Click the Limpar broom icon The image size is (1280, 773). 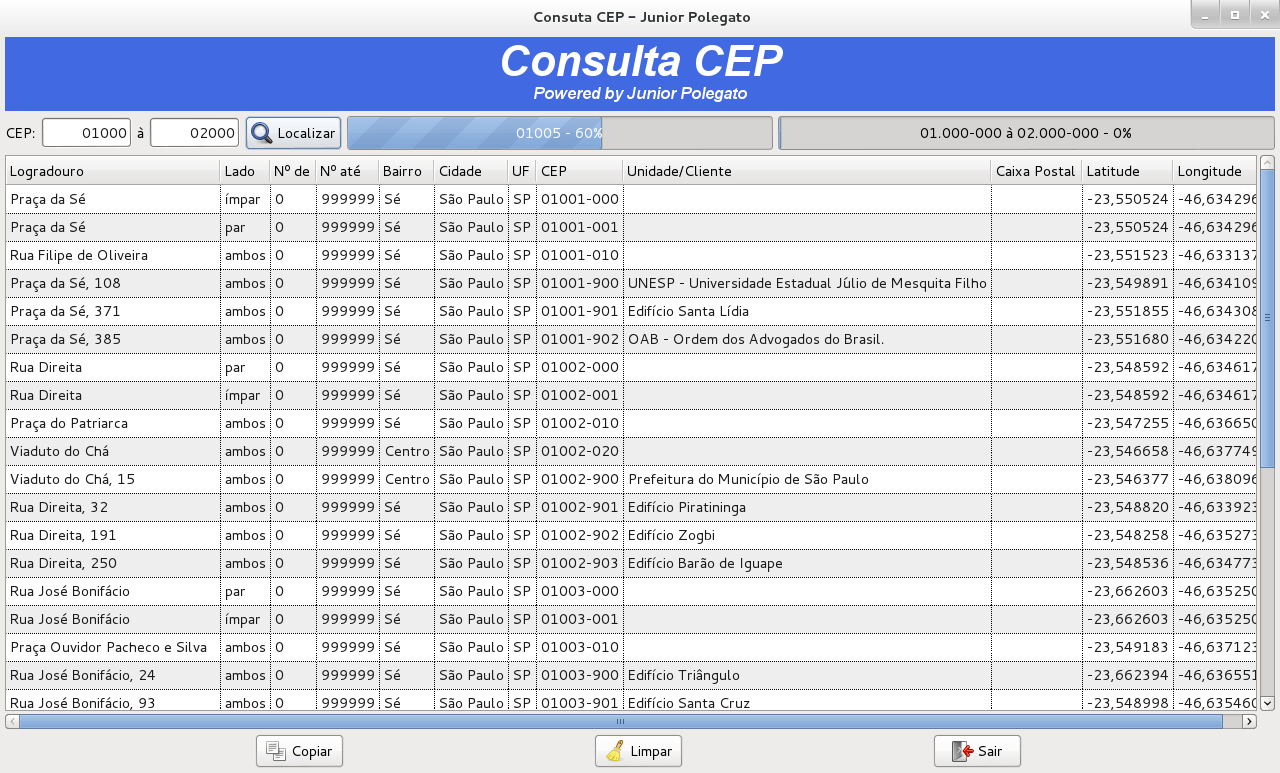(x=616, y=750)
